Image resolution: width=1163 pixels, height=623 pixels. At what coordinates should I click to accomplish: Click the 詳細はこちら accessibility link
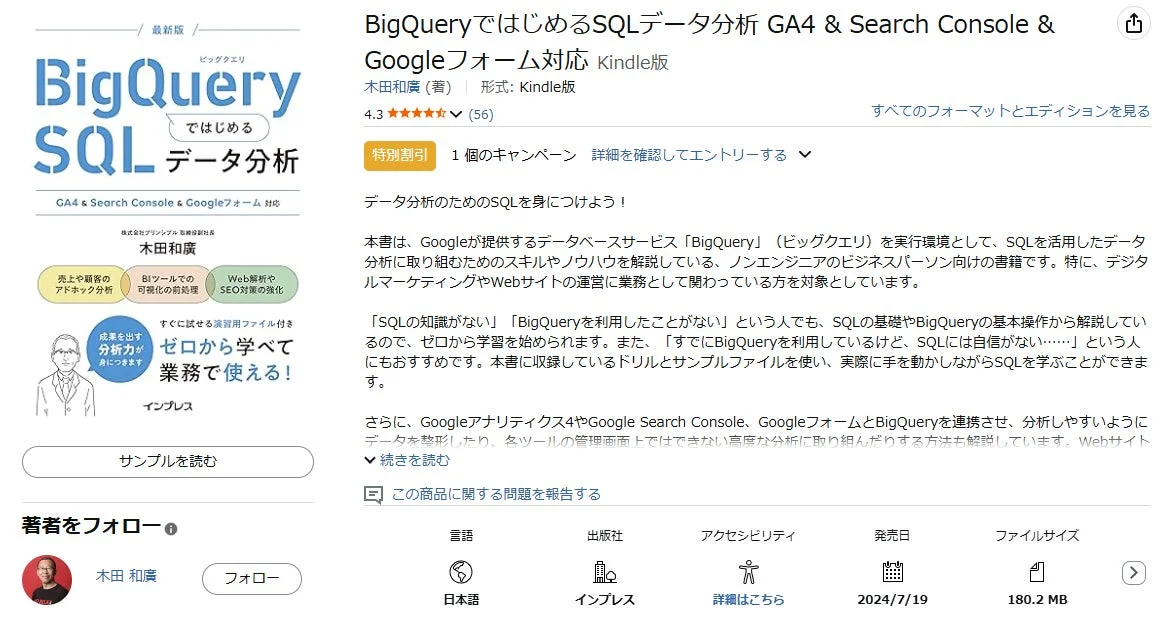(x=747, y=597)
